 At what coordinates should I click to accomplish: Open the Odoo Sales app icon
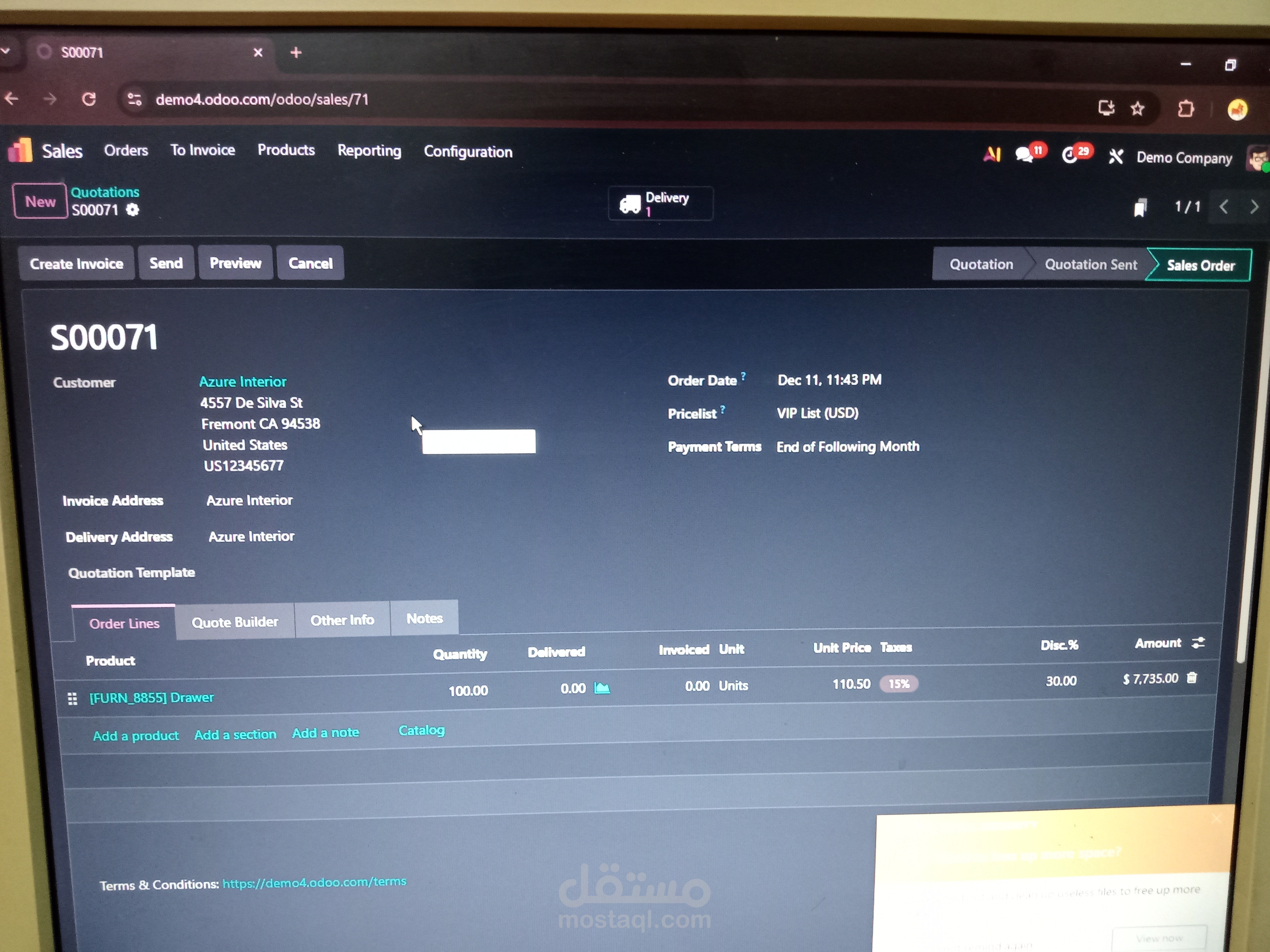21,150
